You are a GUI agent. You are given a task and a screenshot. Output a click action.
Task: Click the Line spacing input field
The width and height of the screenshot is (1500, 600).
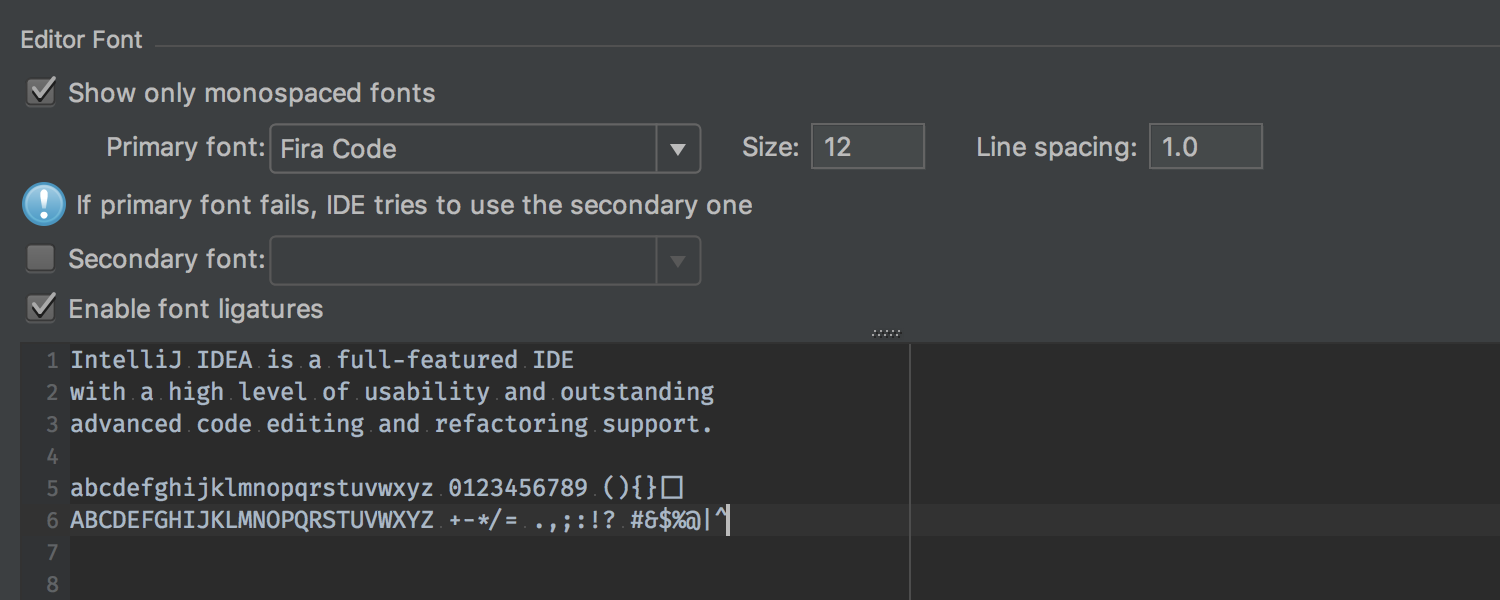(1206, 147)
